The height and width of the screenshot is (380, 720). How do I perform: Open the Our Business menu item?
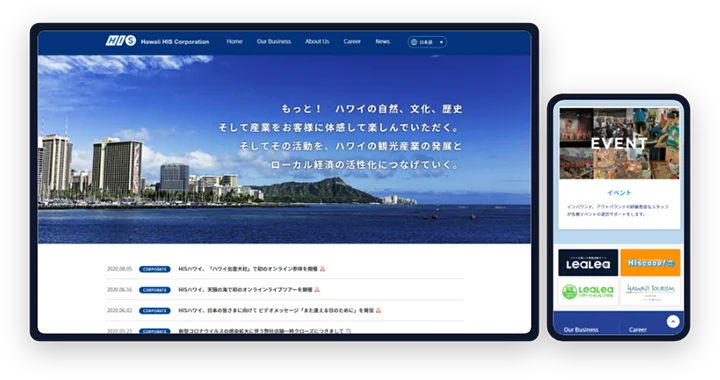point(274,41)
